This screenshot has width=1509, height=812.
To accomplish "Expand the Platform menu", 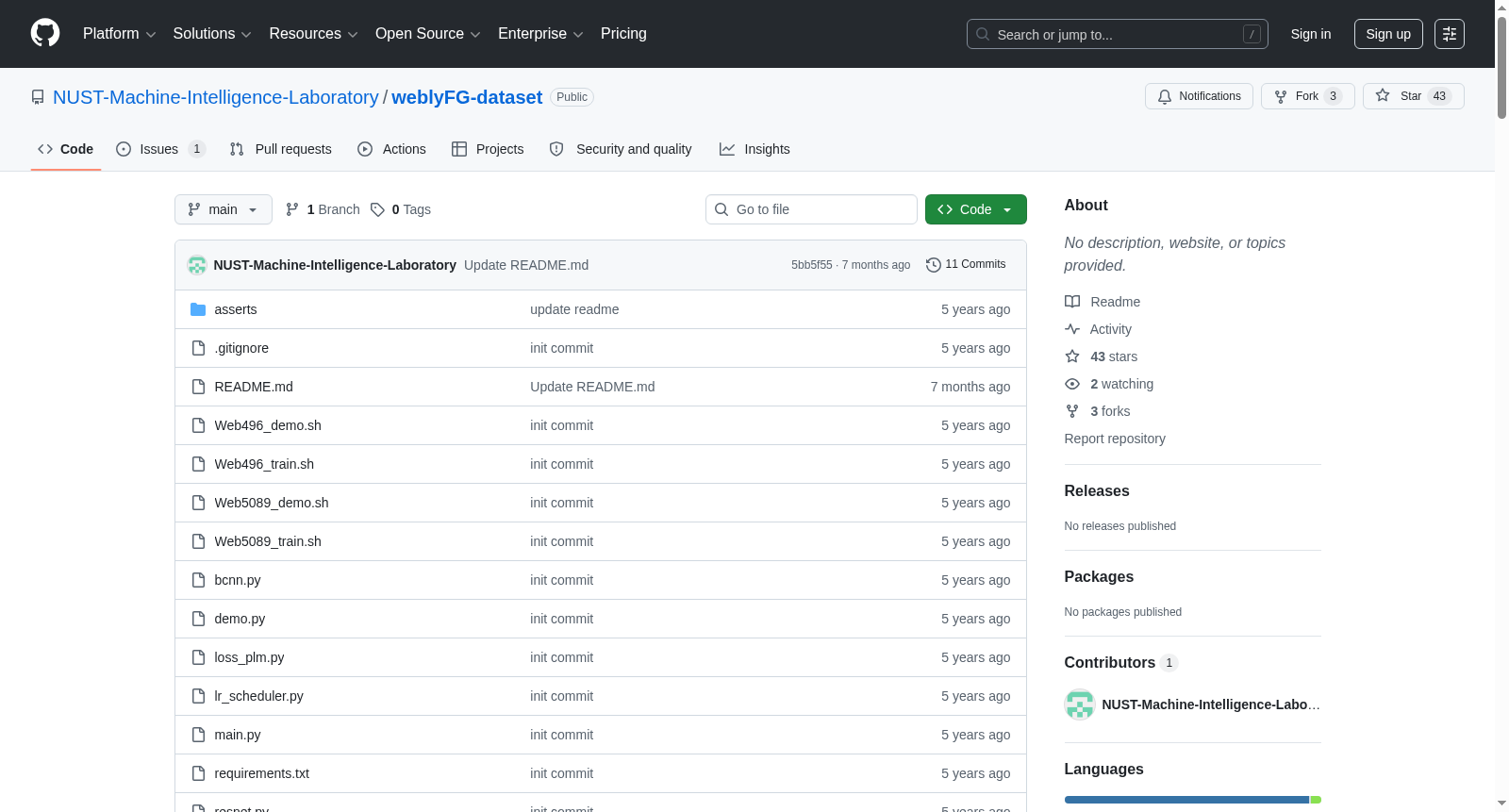I will pyautogui.click(x=119, y=34).
